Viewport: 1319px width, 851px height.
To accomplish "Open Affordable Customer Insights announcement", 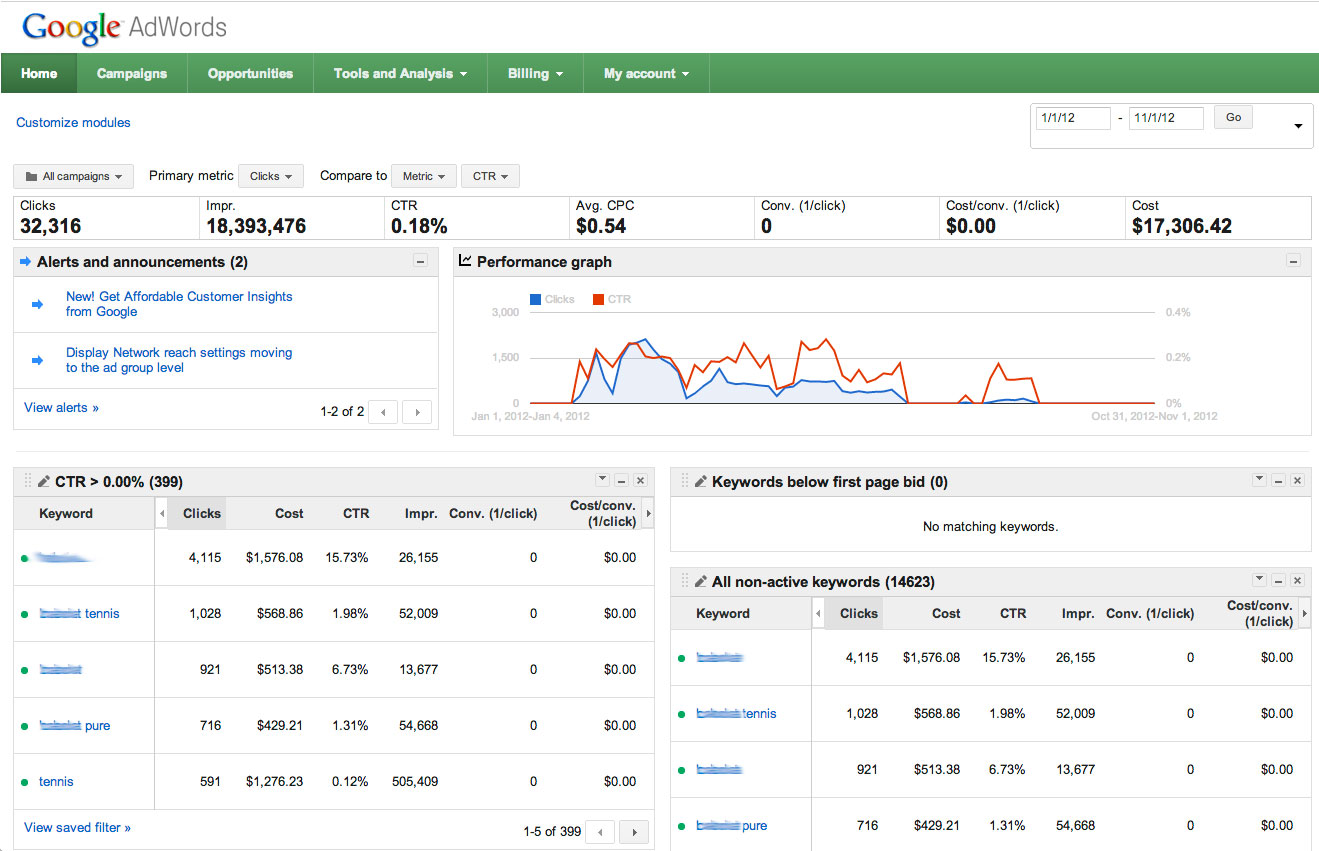I will tap(179, 304).
